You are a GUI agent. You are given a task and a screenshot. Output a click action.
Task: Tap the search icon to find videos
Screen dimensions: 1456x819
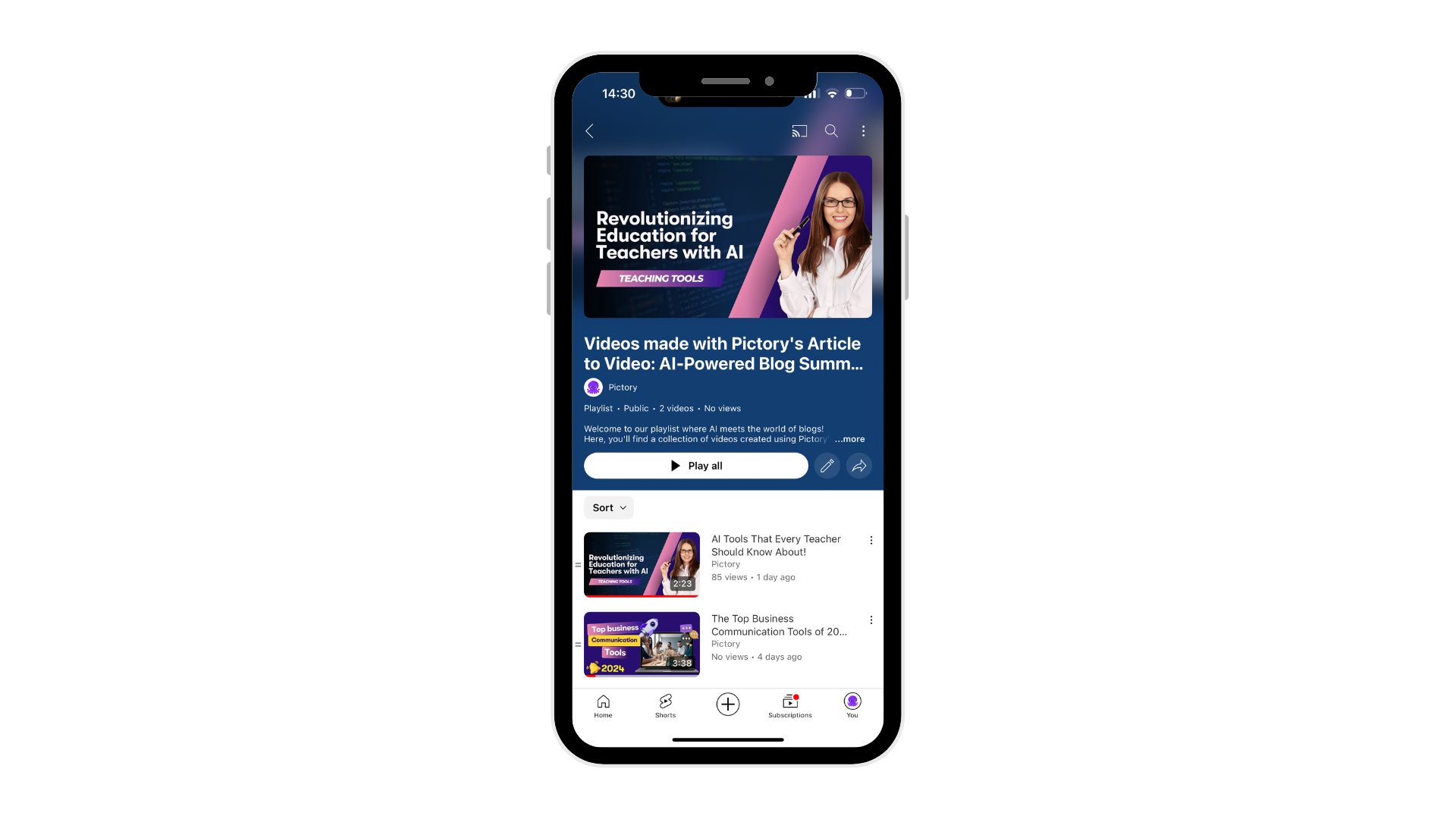pyautogui.click(x=831, y=130)
